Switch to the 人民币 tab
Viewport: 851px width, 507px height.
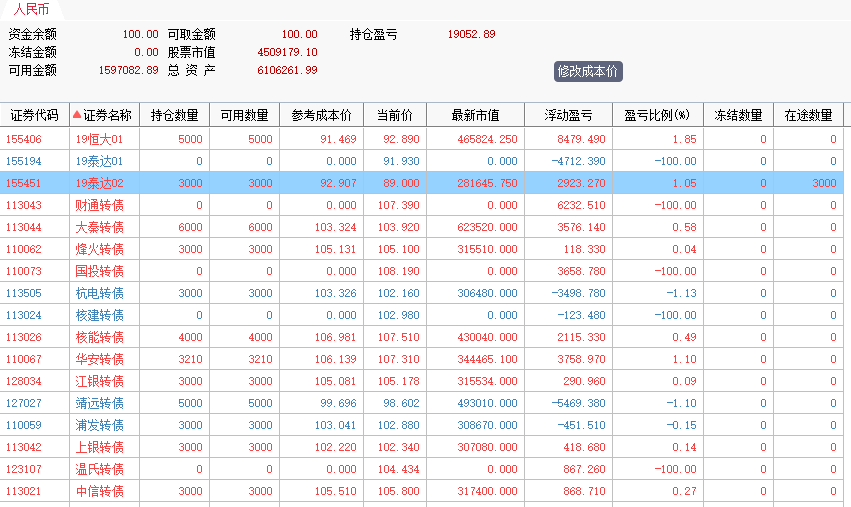30,10
